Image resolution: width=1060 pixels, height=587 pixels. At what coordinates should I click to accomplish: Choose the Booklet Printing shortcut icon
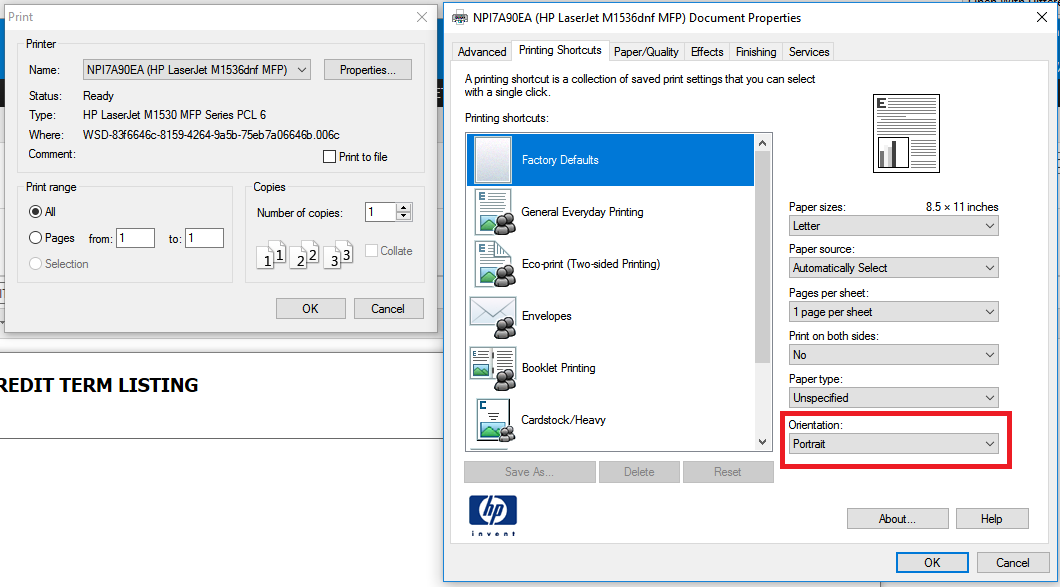click(493, 369)
